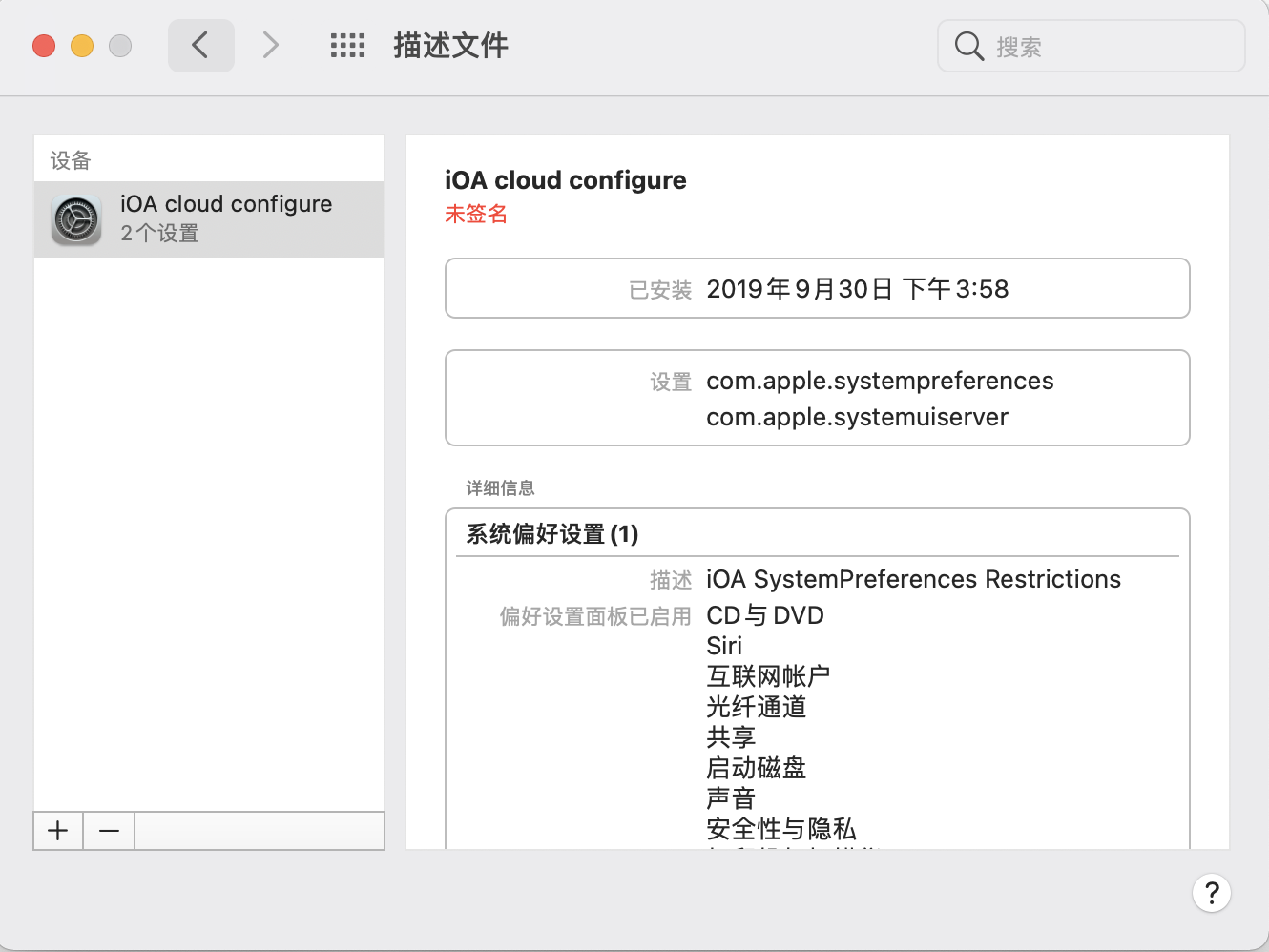Click the red 未签名 unsigned label
This screenshot has width=1269, height=952.
tap(476, 214)
